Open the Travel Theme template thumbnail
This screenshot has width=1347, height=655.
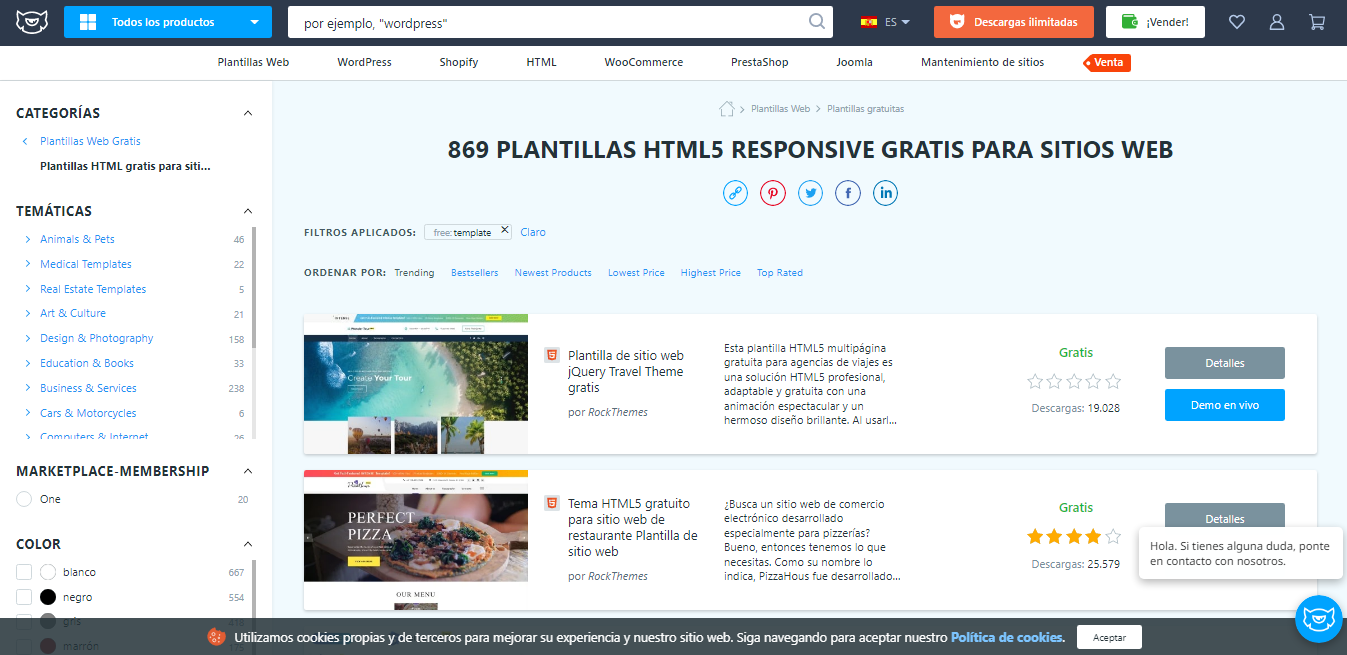(416, 384)
